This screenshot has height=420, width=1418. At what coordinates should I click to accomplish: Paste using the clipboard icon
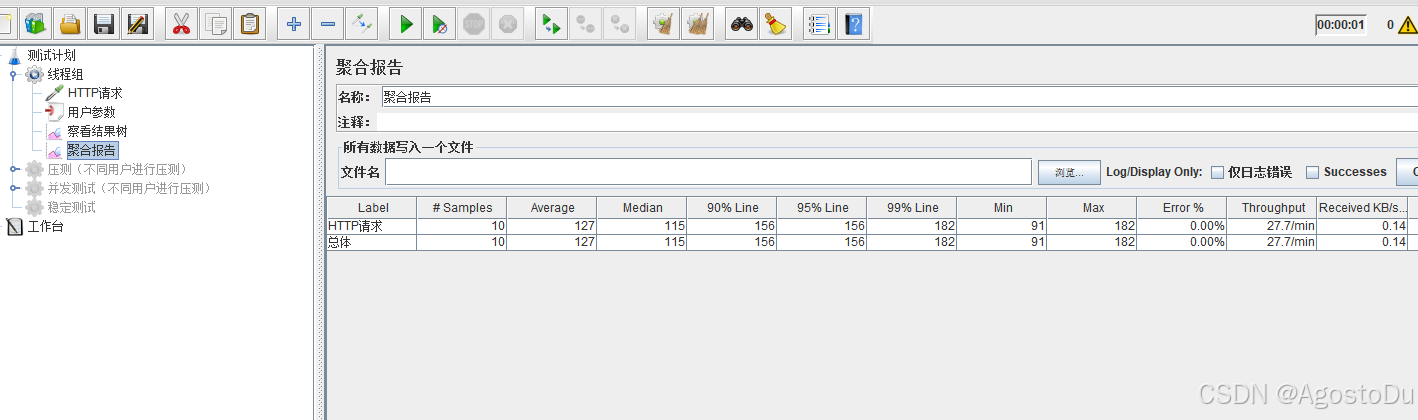pyautogui.click(x=249, y=23)
